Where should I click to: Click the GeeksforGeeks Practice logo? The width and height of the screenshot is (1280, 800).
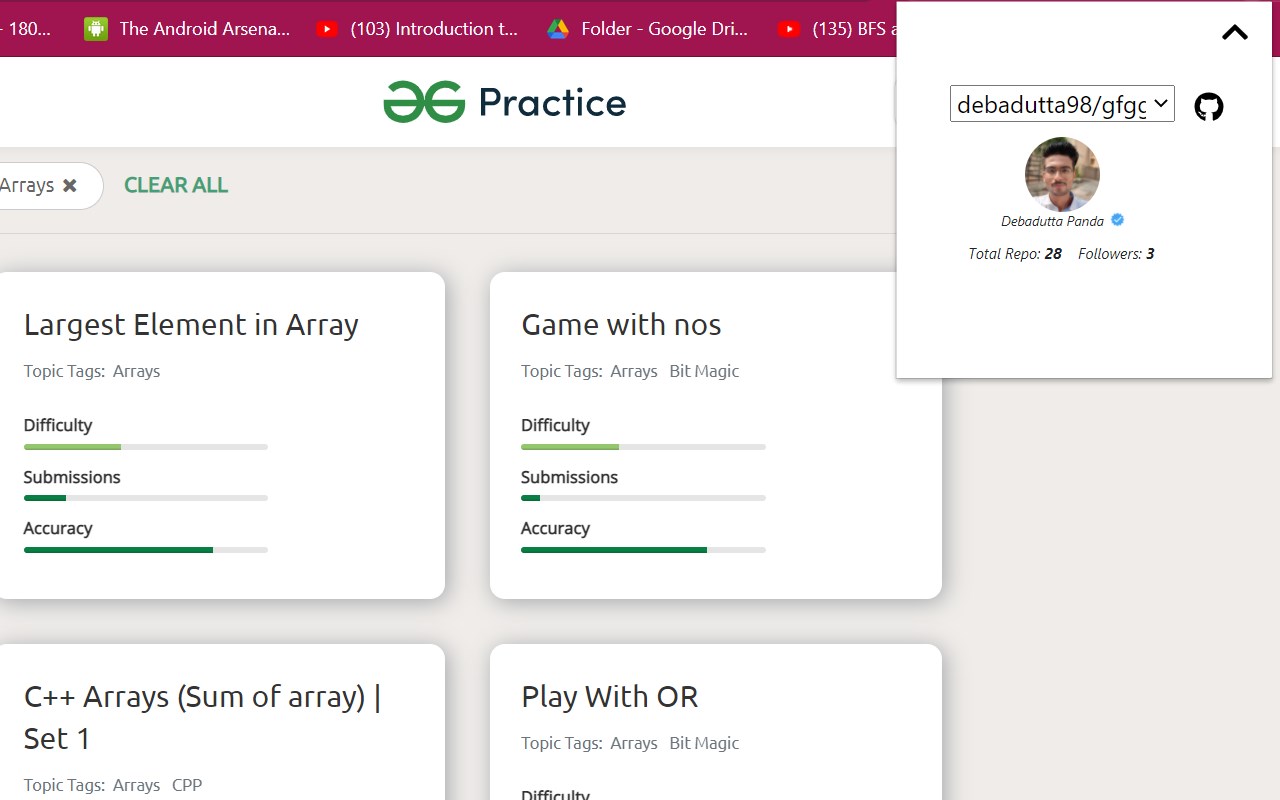coord(505,102)
